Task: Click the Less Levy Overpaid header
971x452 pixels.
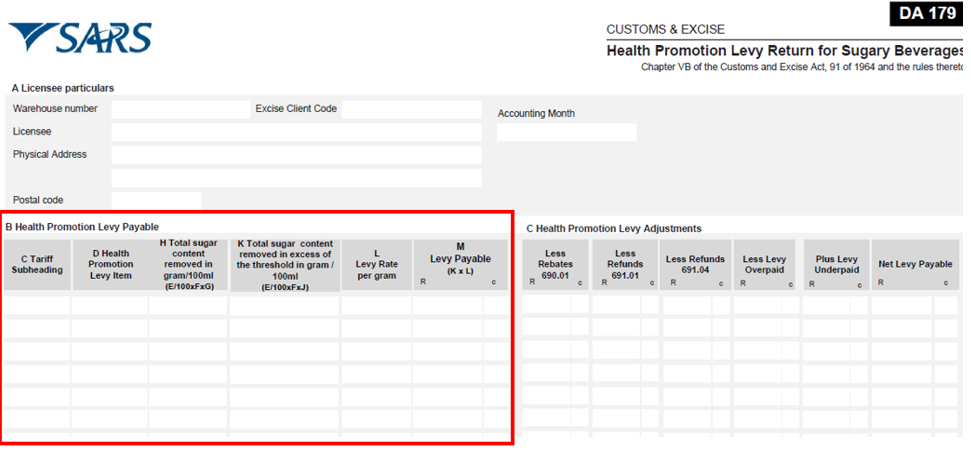Action: [x=764, y=265]
